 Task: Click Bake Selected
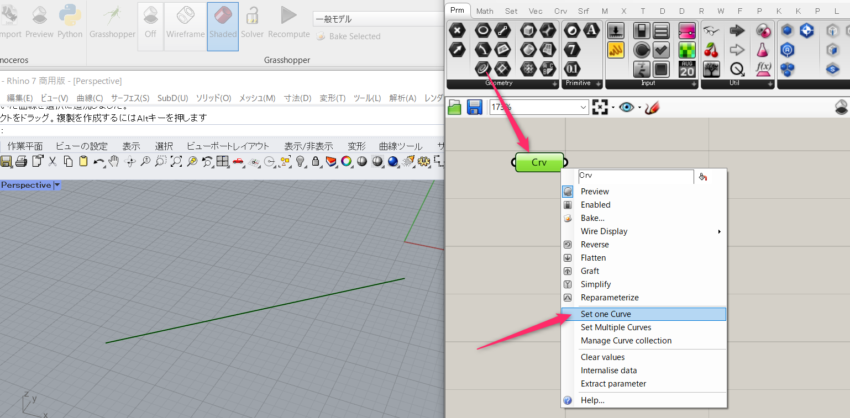pyautogui.click(x=348, y=36)
